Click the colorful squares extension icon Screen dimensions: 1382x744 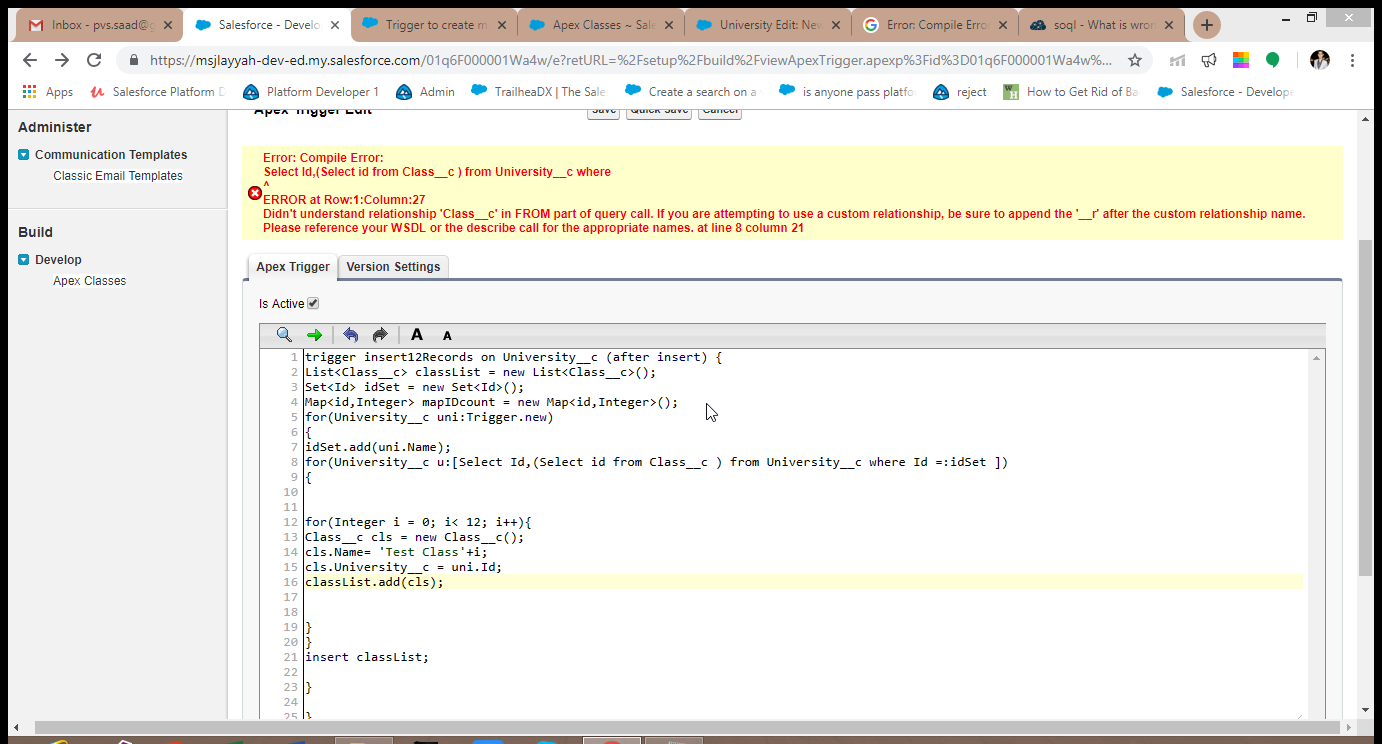point(1240,60)
